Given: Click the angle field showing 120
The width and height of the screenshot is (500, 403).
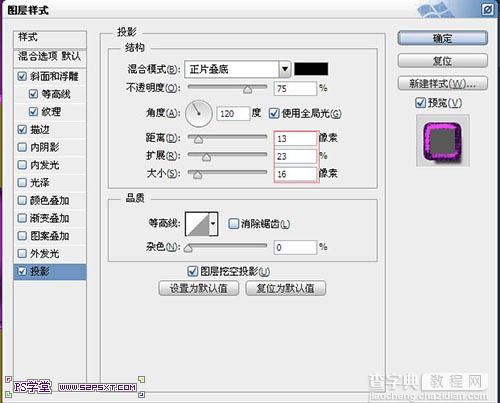Looking at the screenshot, I should [x=233, y=114].
